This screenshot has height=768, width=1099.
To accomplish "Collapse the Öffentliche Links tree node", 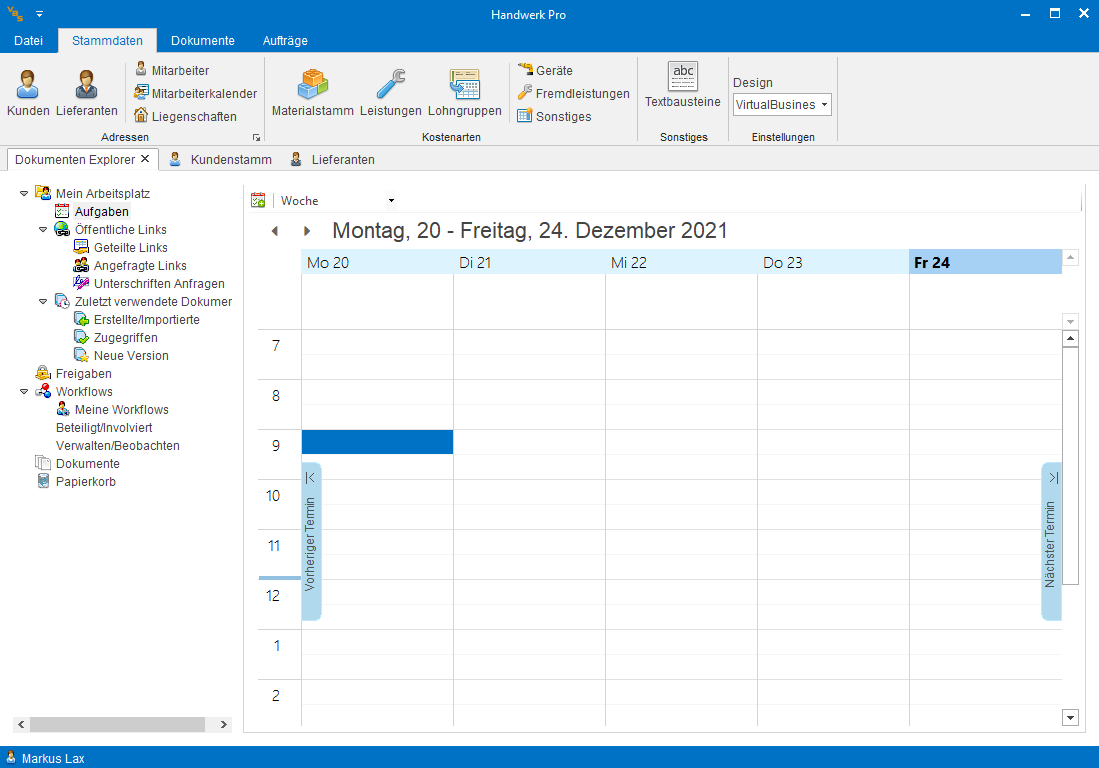I will (x=43, y=230).
